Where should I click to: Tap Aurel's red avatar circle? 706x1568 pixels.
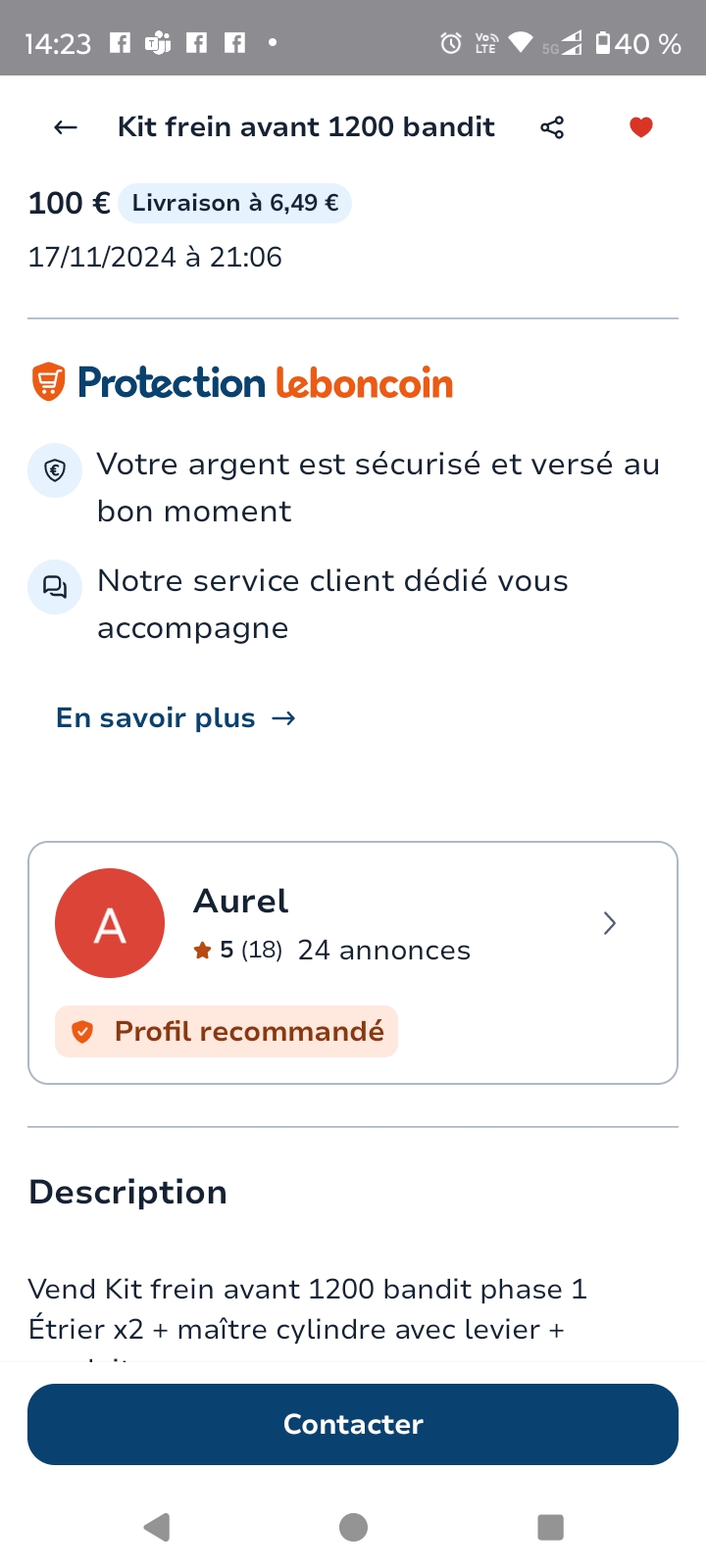tap(110, 923)
